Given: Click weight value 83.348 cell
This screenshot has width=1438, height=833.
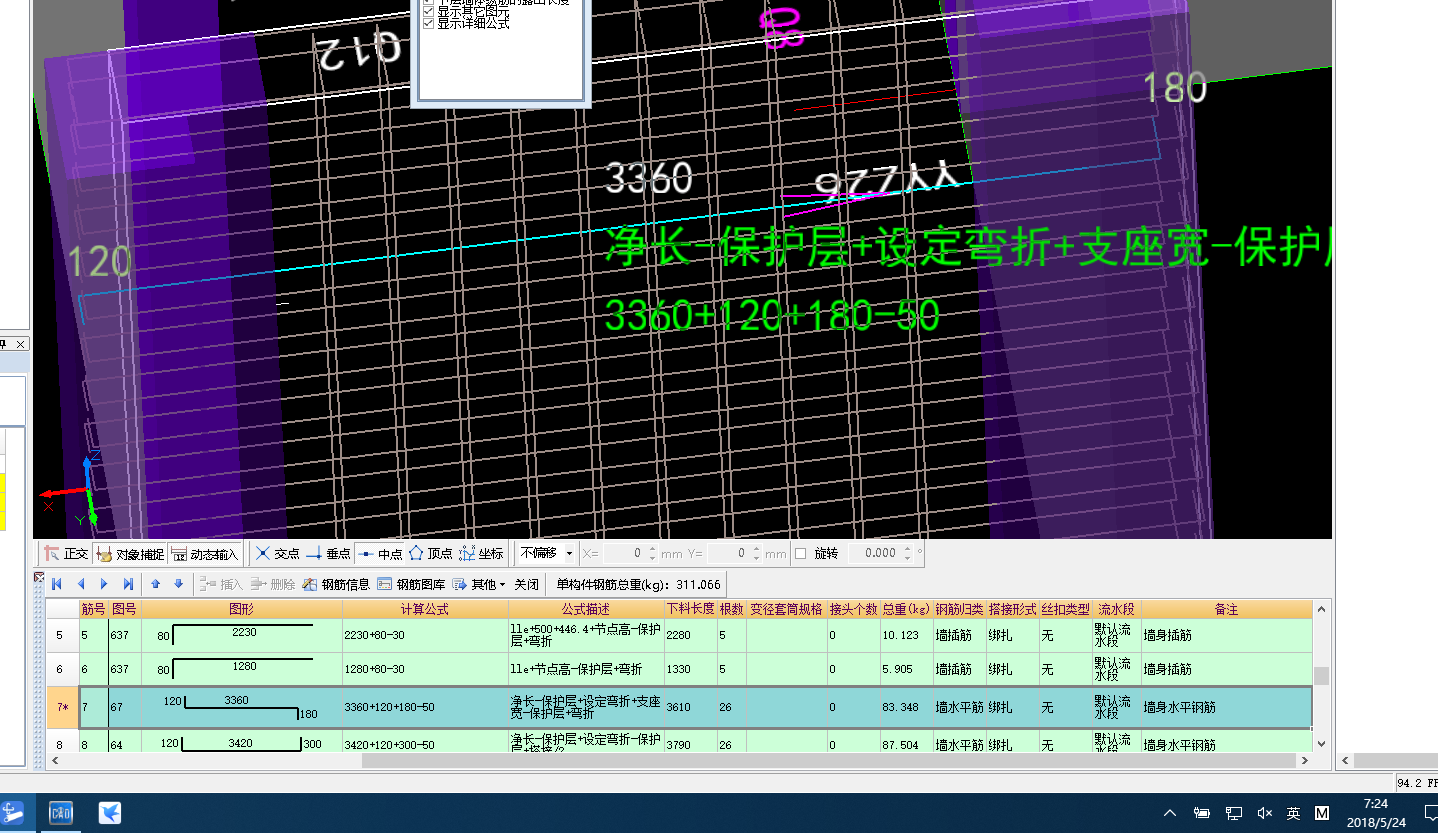Looking at the screenshot, I should (905, 707).
